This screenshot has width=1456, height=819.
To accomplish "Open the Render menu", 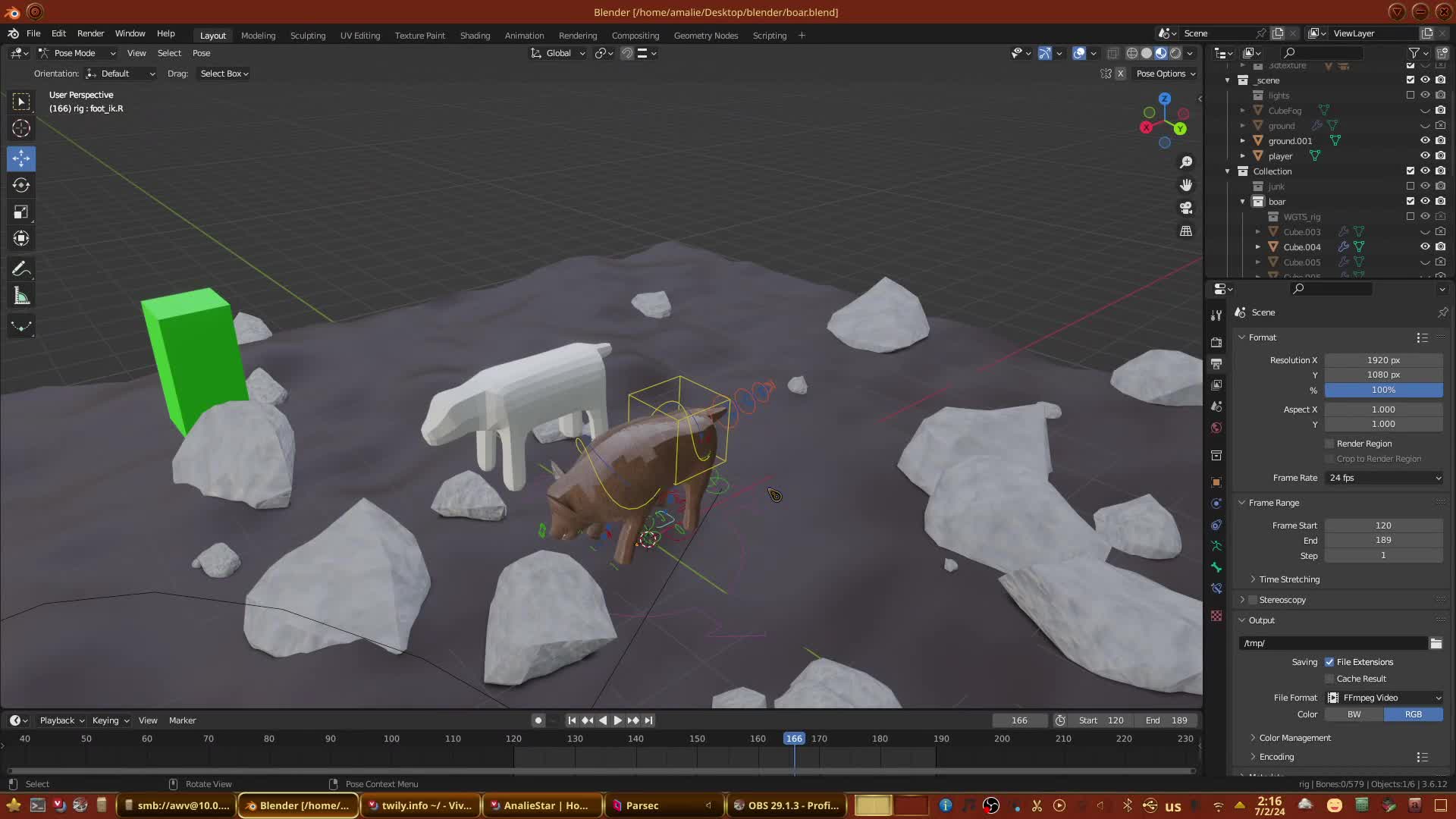I will (90, 33).
